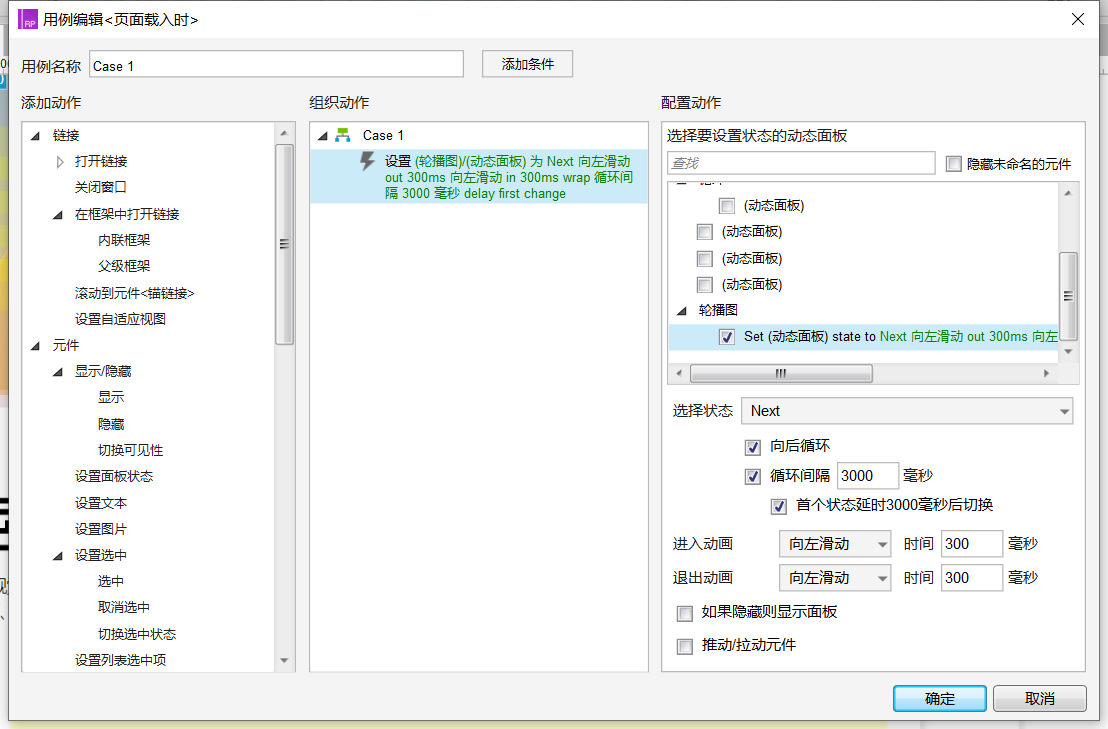This screenshot has width=1108, height=729.
Task: Click the 添加条件 button
Action: pos(527,64)
